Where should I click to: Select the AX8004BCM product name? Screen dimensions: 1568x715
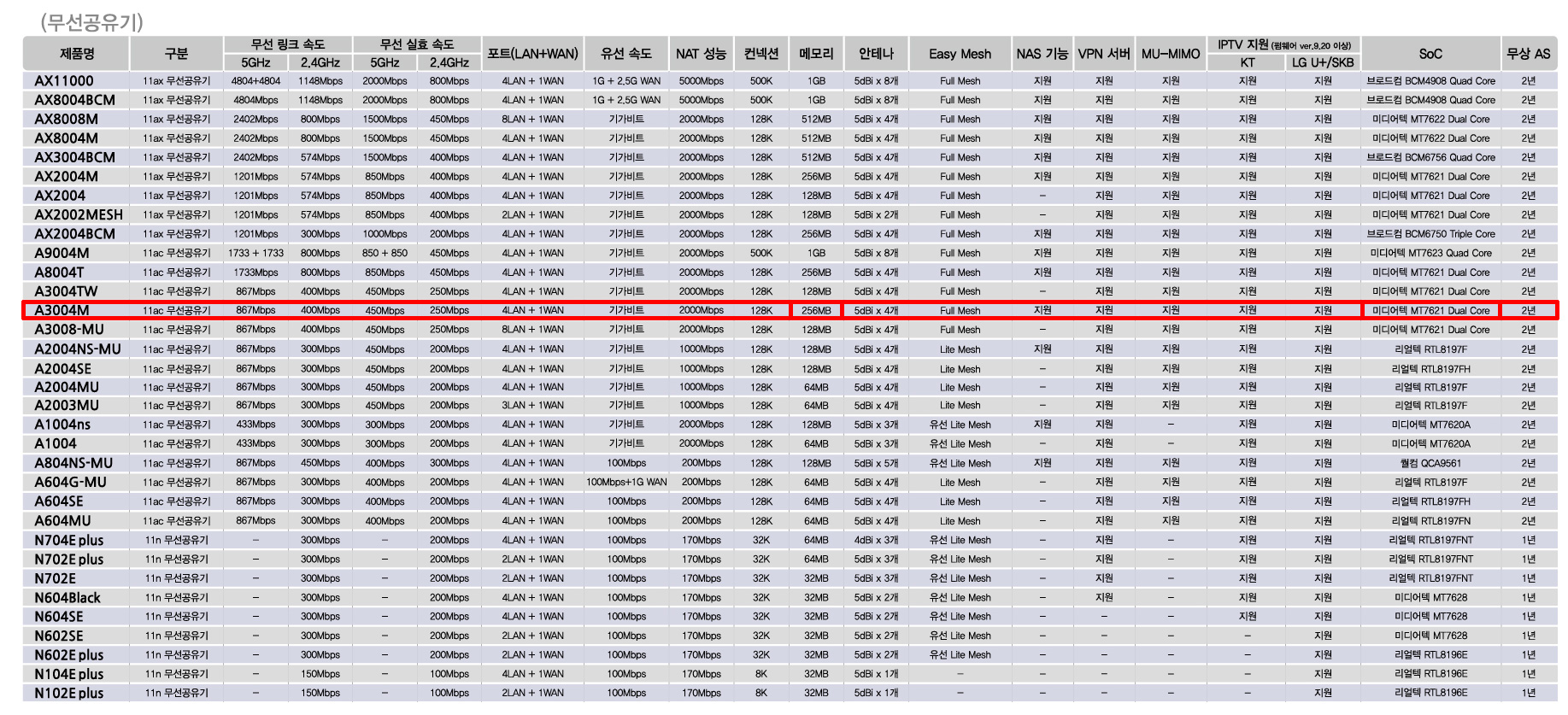tap(74, 100)
